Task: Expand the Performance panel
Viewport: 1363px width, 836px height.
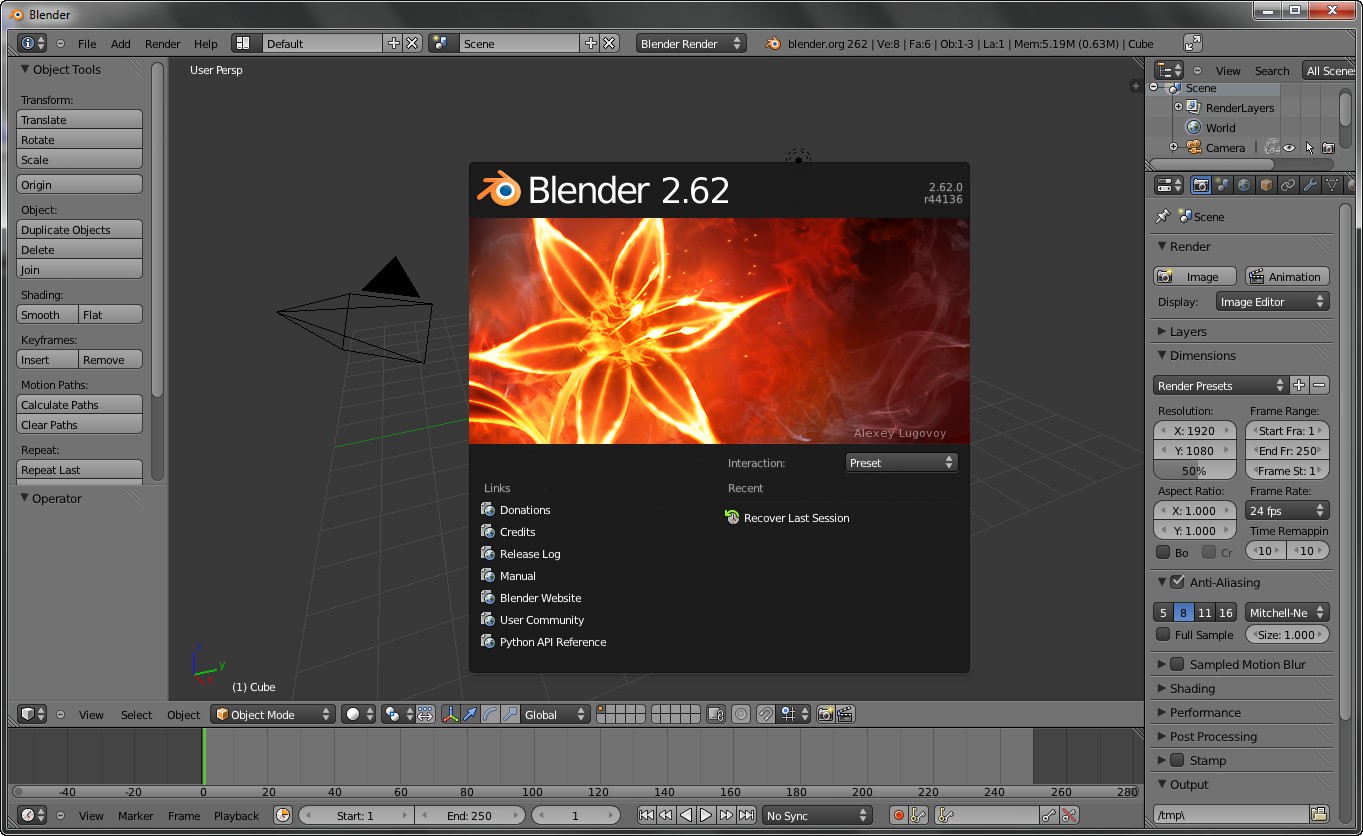Action: click(1205, 712)
